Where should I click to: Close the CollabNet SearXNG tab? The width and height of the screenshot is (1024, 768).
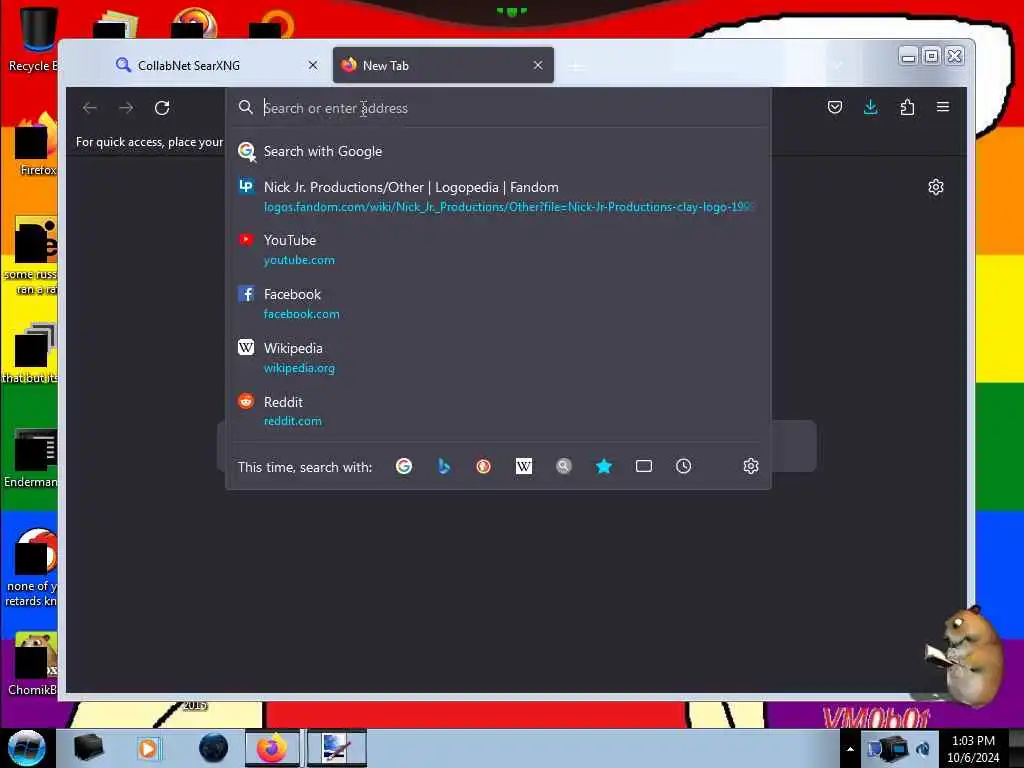pos(313,65)
